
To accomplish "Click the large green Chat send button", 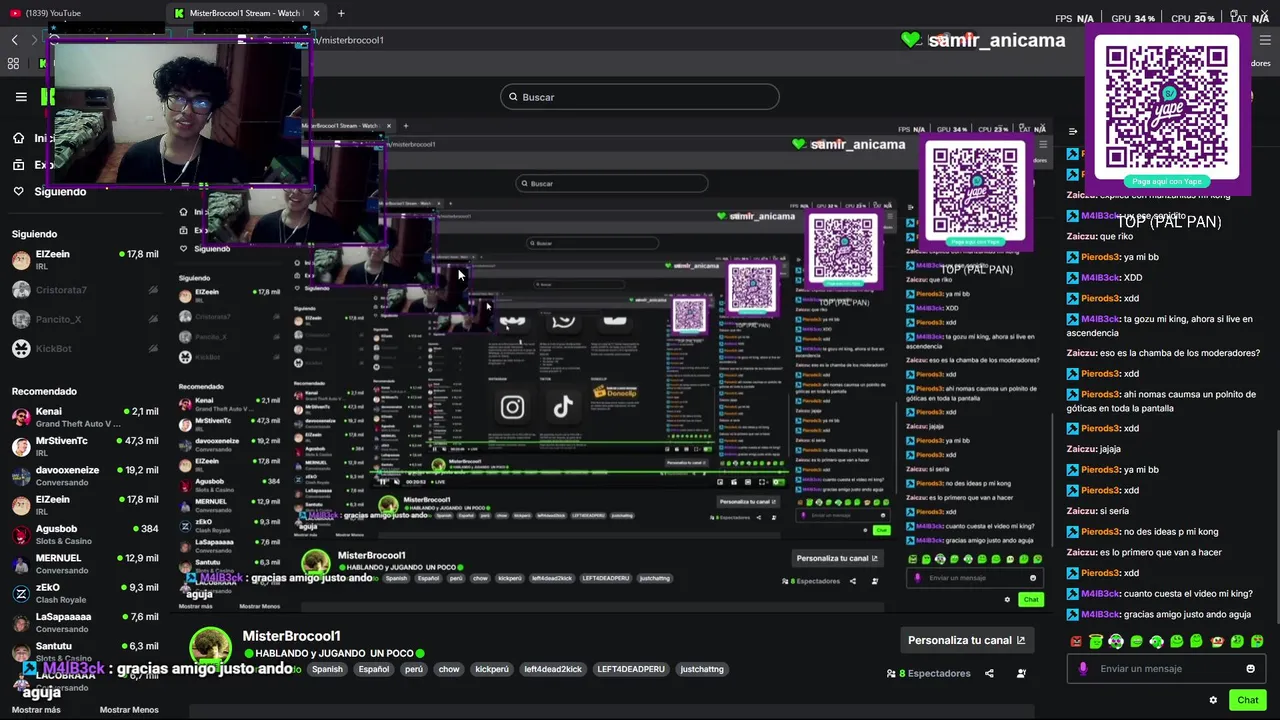I will coord(1247,700).
